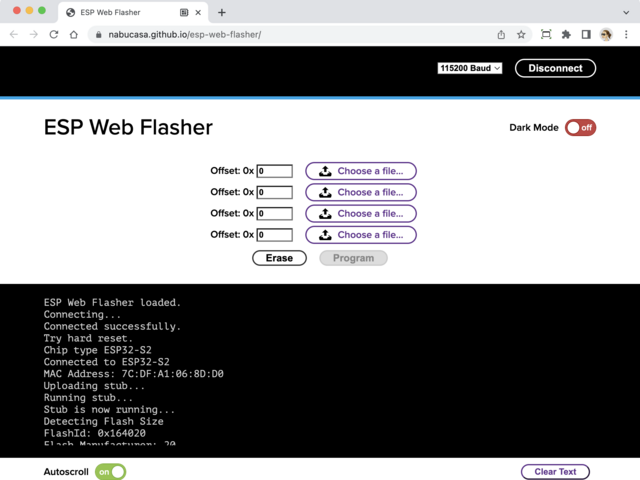Click the lock icon in address bar

coord(98,35)
